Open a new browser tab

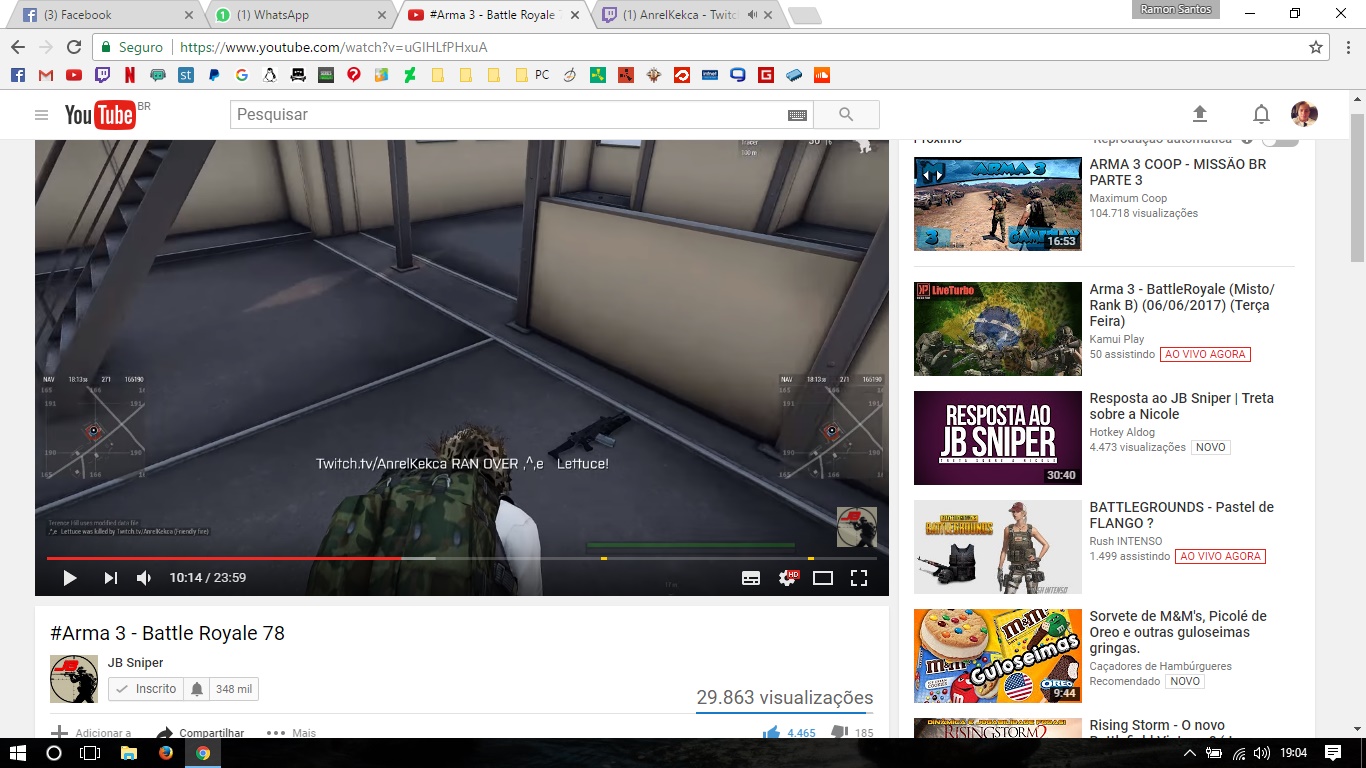pos(804,15)
